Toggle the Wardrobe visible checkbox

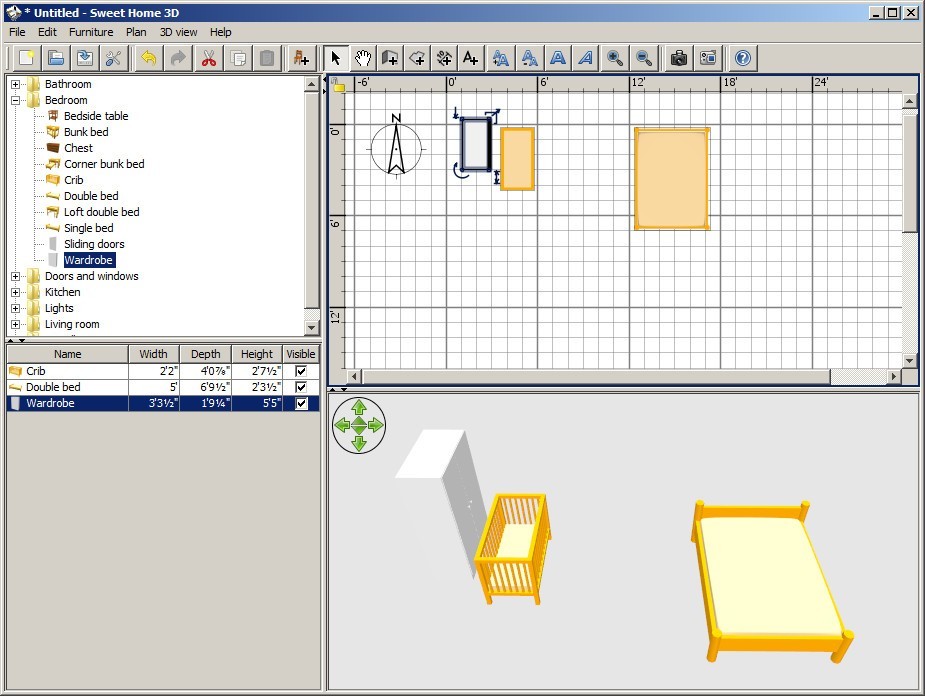[301, 403]
